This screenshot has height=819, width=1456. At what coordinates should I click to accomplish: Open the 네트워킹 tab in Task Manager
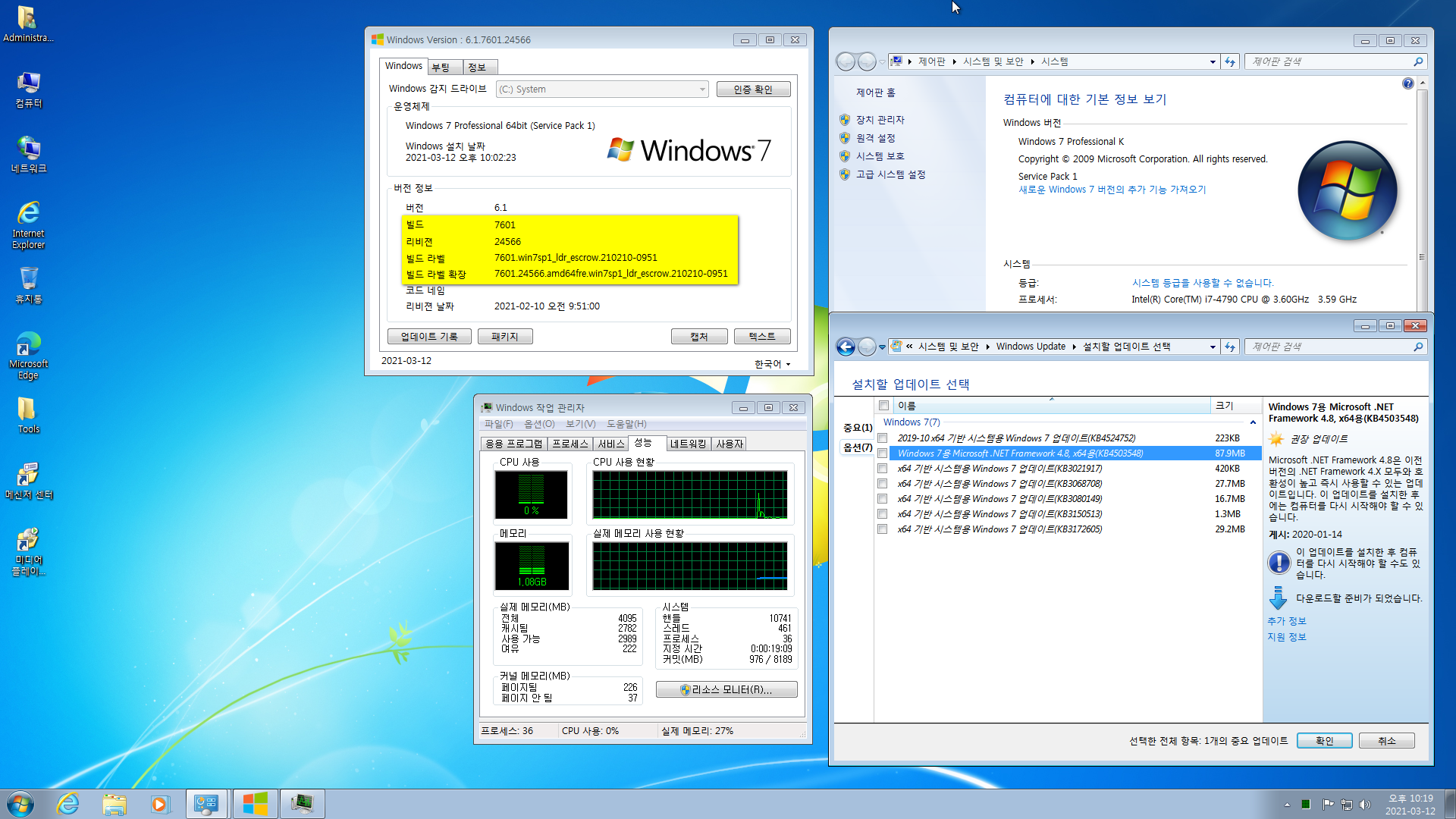[689, 444]
